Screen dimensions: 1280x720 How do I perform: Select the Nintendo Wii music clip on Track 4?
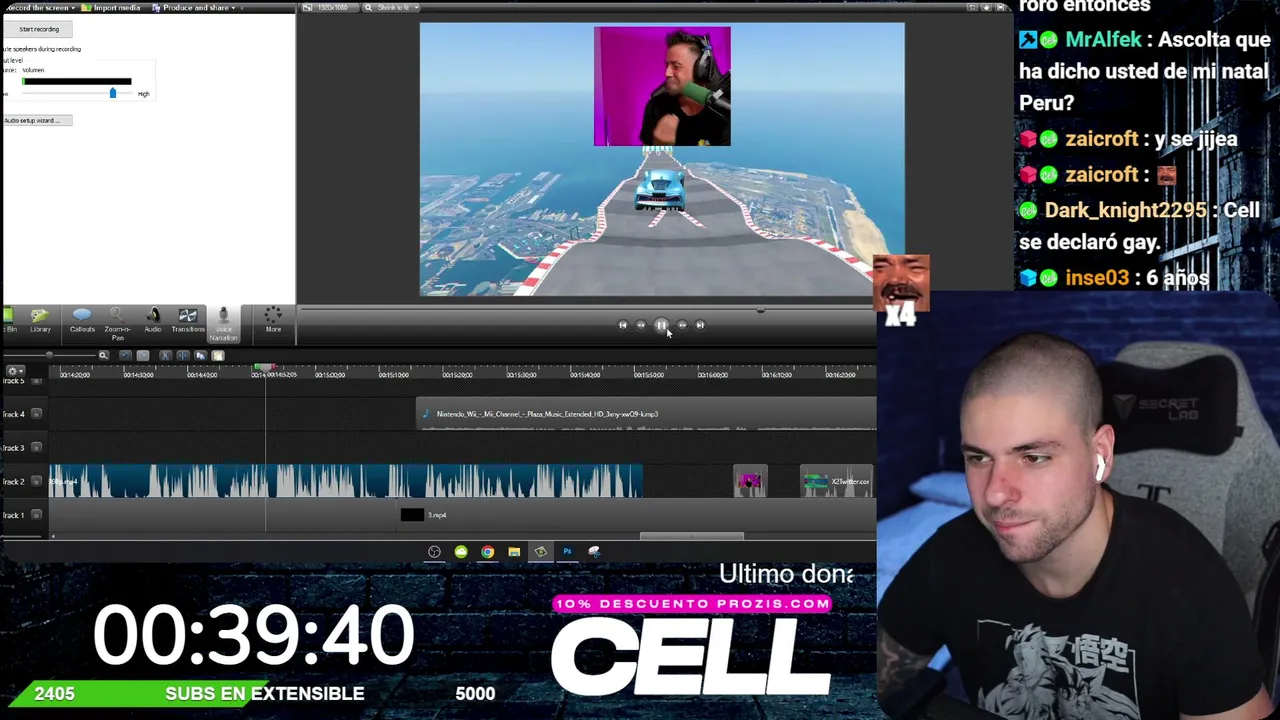[x=646, y=414]
